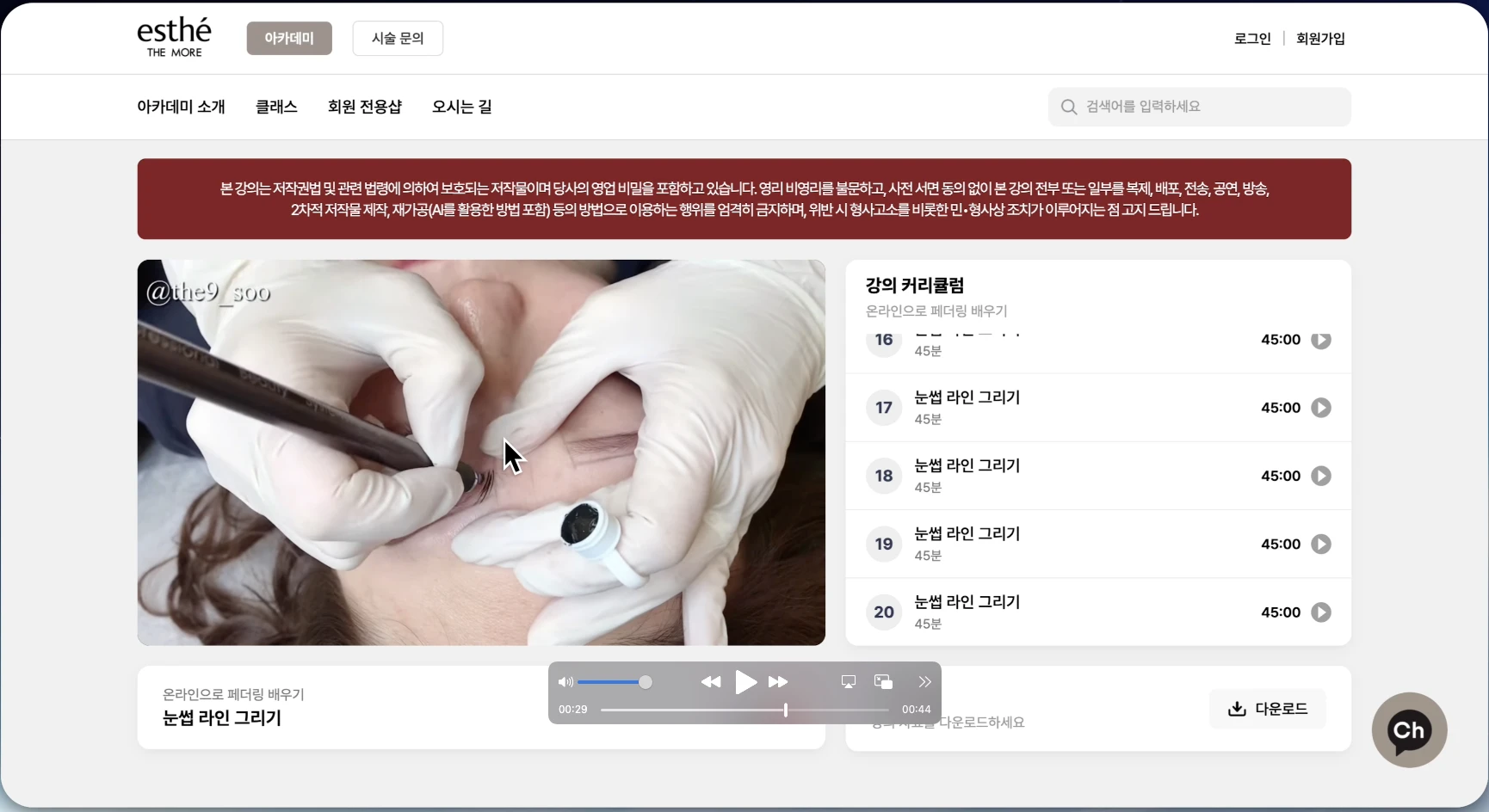Enable picture-in-picture mode
This screenshot has width=1489, height=812.
click(x=883, y=682)
